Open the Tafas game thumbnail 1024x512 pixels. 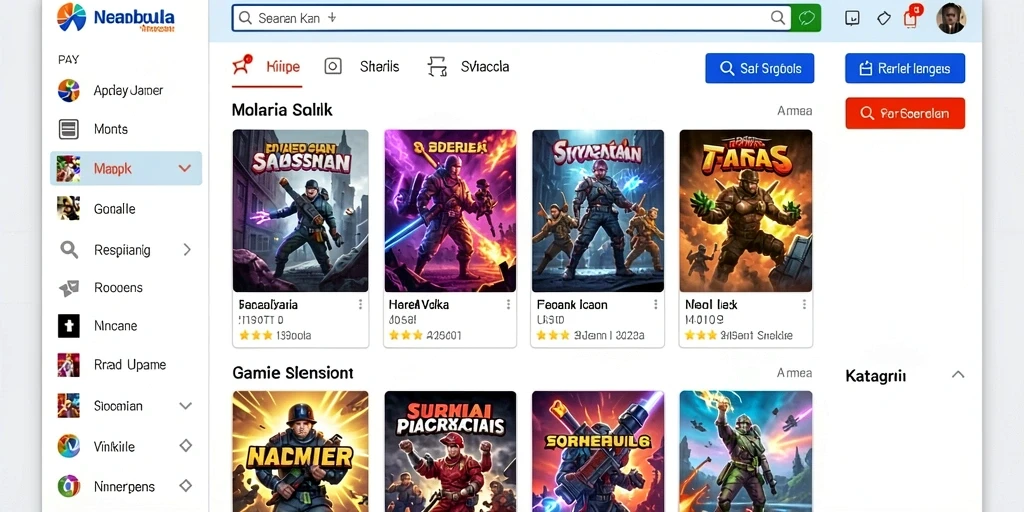pyautogui.click(x=746, y=210)
